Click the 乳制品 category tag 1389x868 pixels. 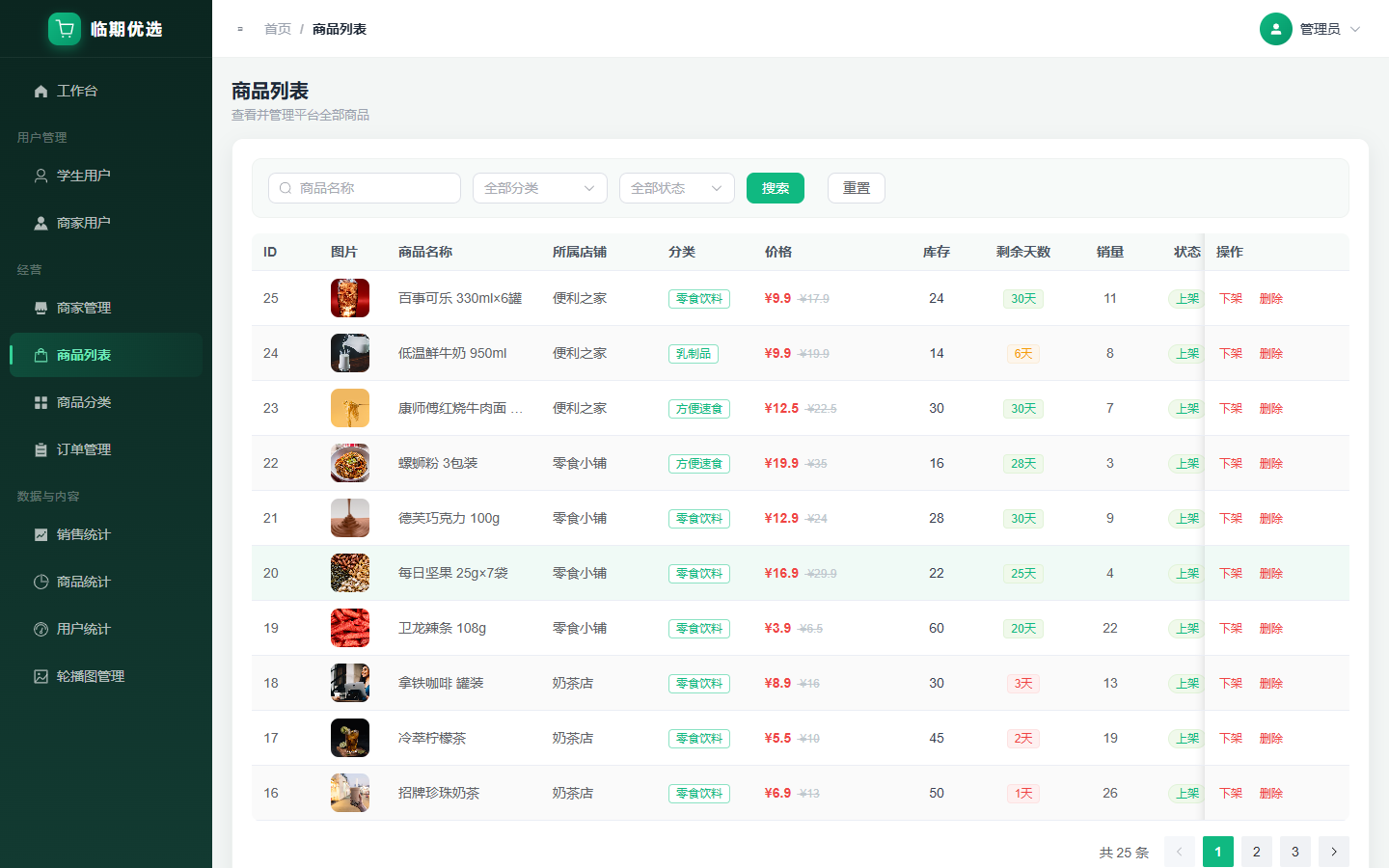[x=694, y=354]
